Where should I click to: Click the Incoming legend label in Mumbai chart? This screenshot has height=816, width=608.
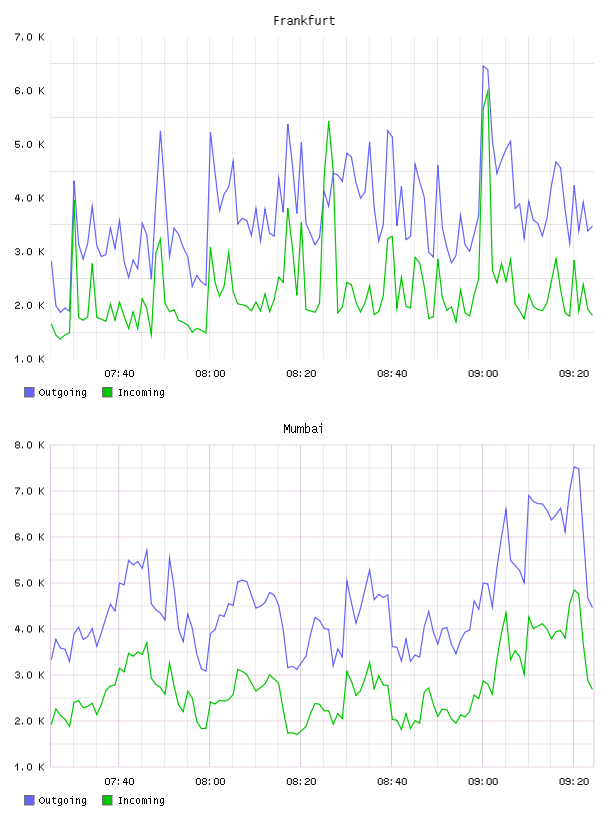coord(141,801)
